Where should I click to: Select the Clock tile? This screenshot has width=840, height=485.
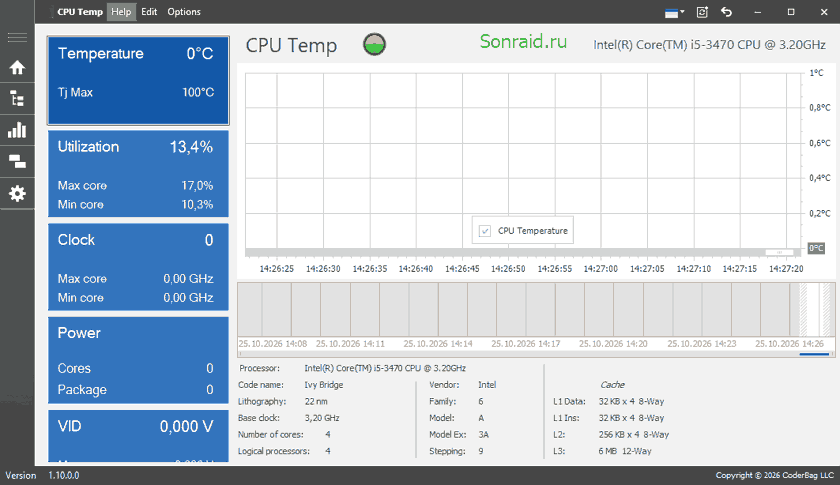click(x=138, y=267)
